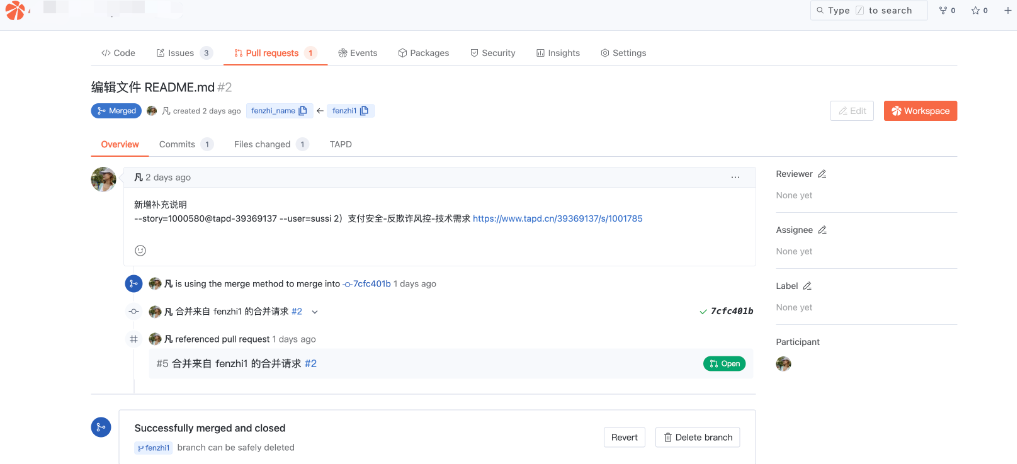Click the Delete branch button
The image size is (1017, 464).
pyautogui.click(x=697, y=437)
